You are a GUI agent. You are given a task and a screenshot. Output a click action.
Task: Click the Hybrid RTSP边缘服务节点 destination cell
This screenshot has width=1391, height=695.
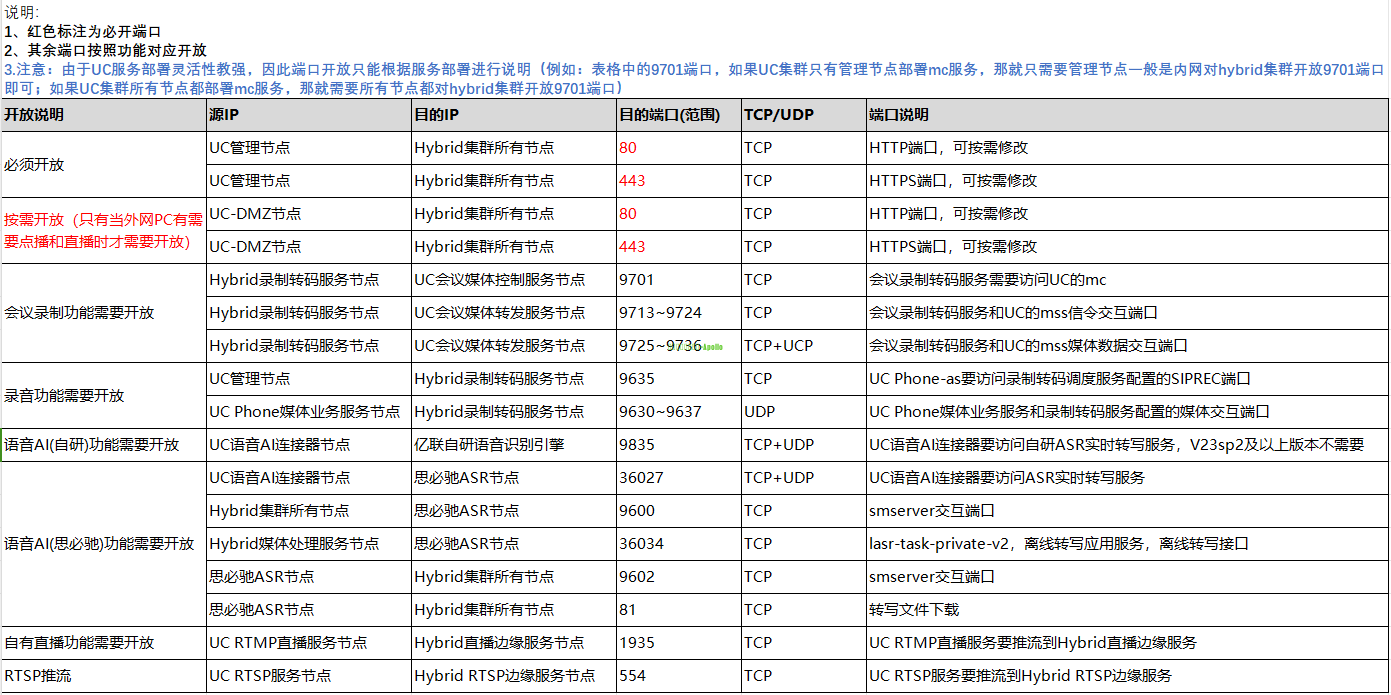tap(512, 676)
